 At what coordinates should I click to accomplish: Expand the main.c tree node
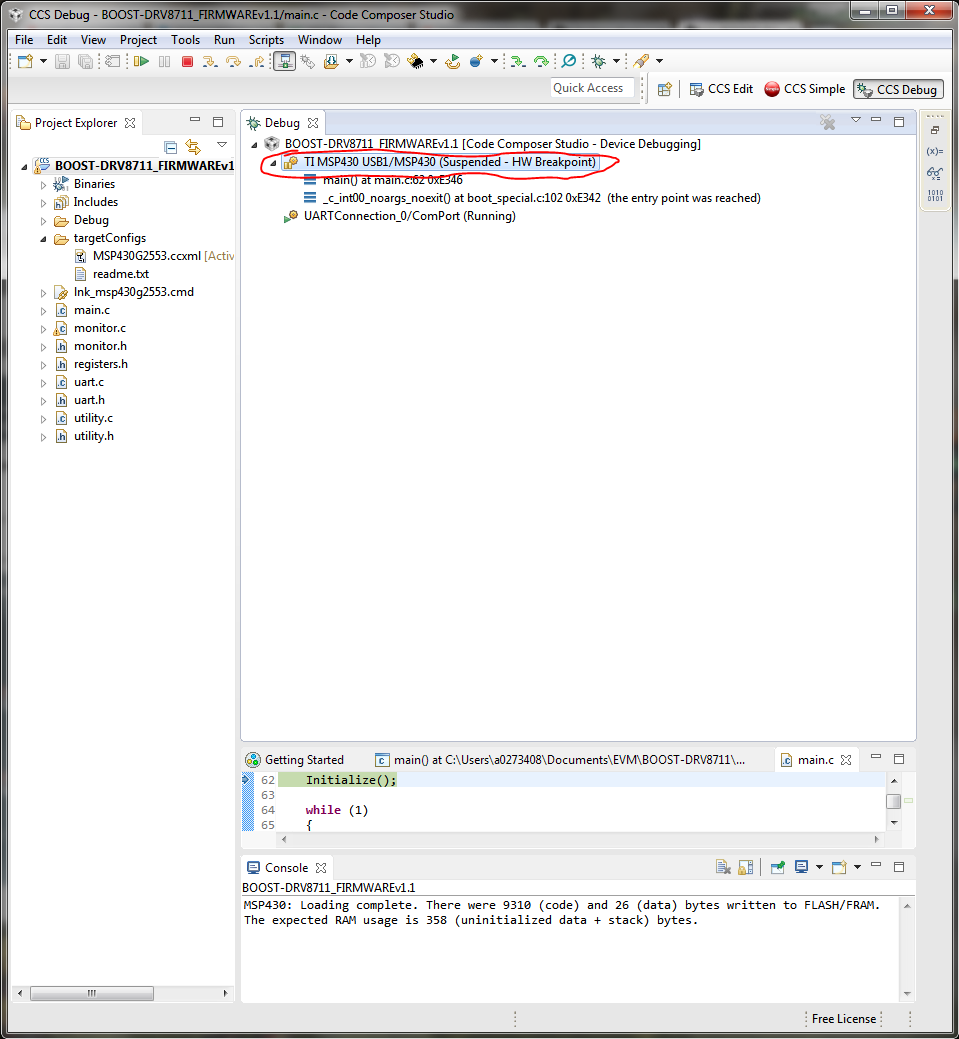(x=44, y=311)
